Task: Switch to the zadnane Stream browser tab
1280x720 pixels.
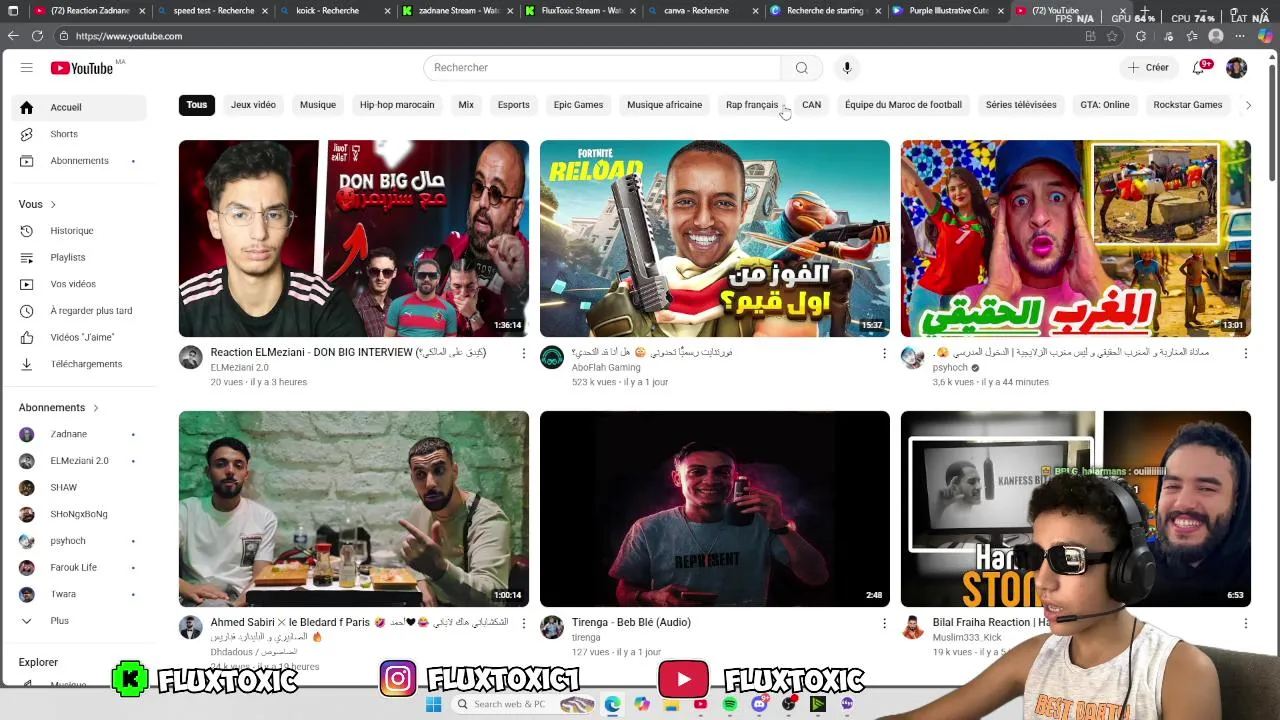Action: tap(458, 11)
